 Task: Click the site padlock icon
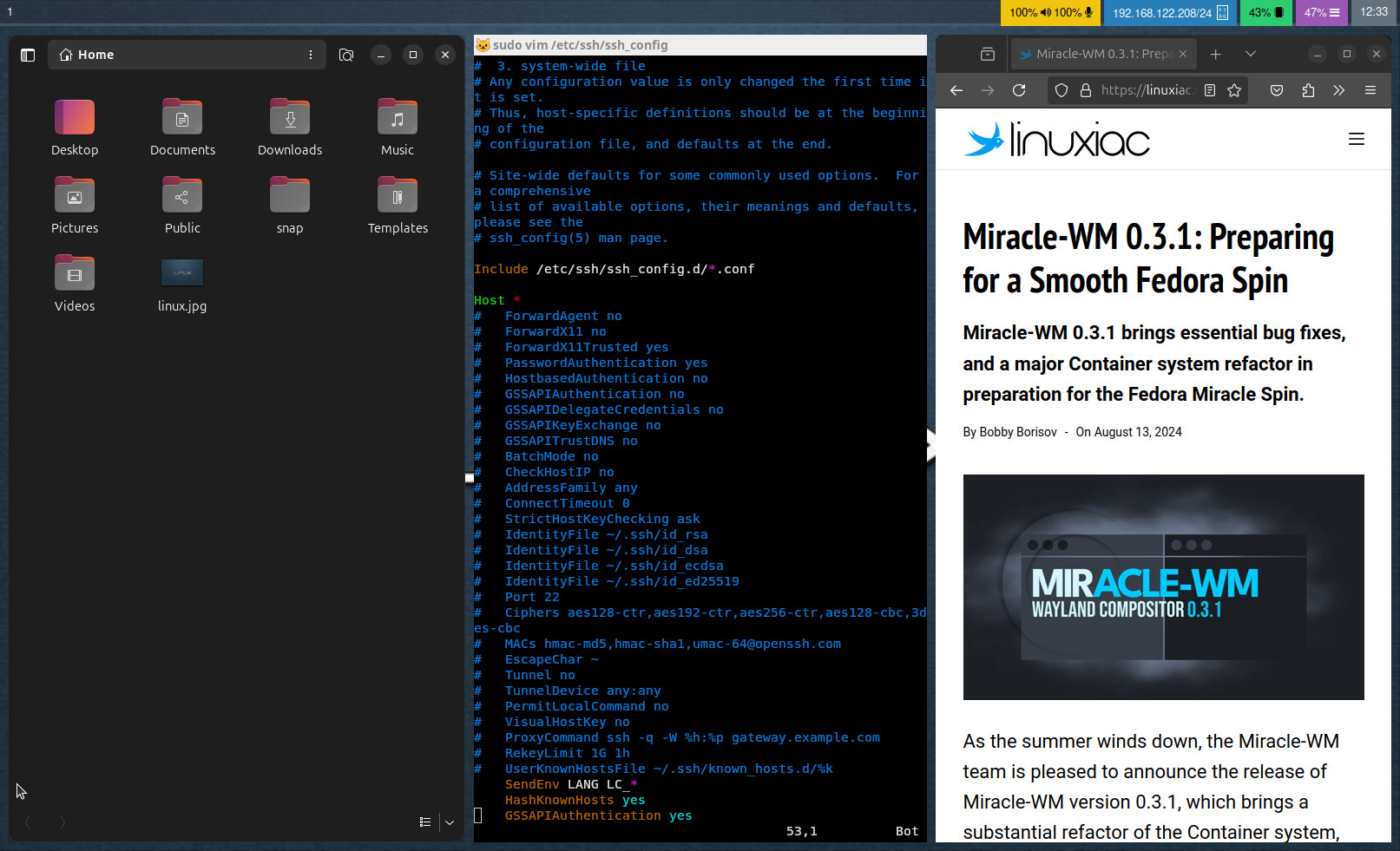[1085, 90]
